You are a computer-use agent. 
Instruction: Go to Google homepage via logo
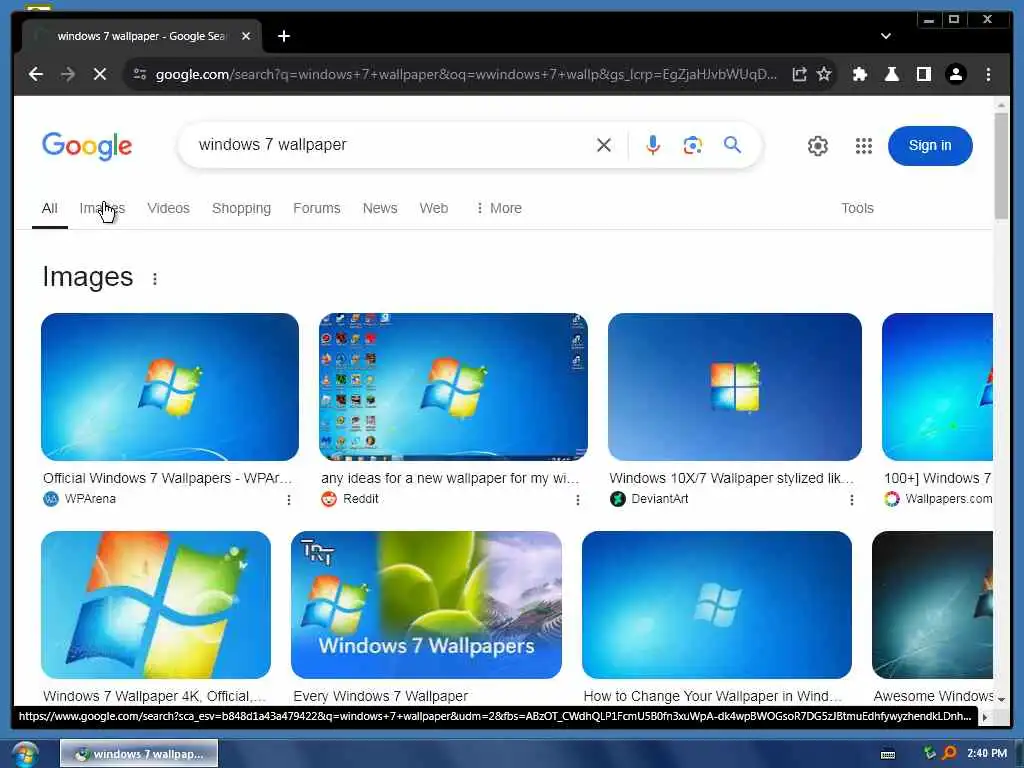87,146
